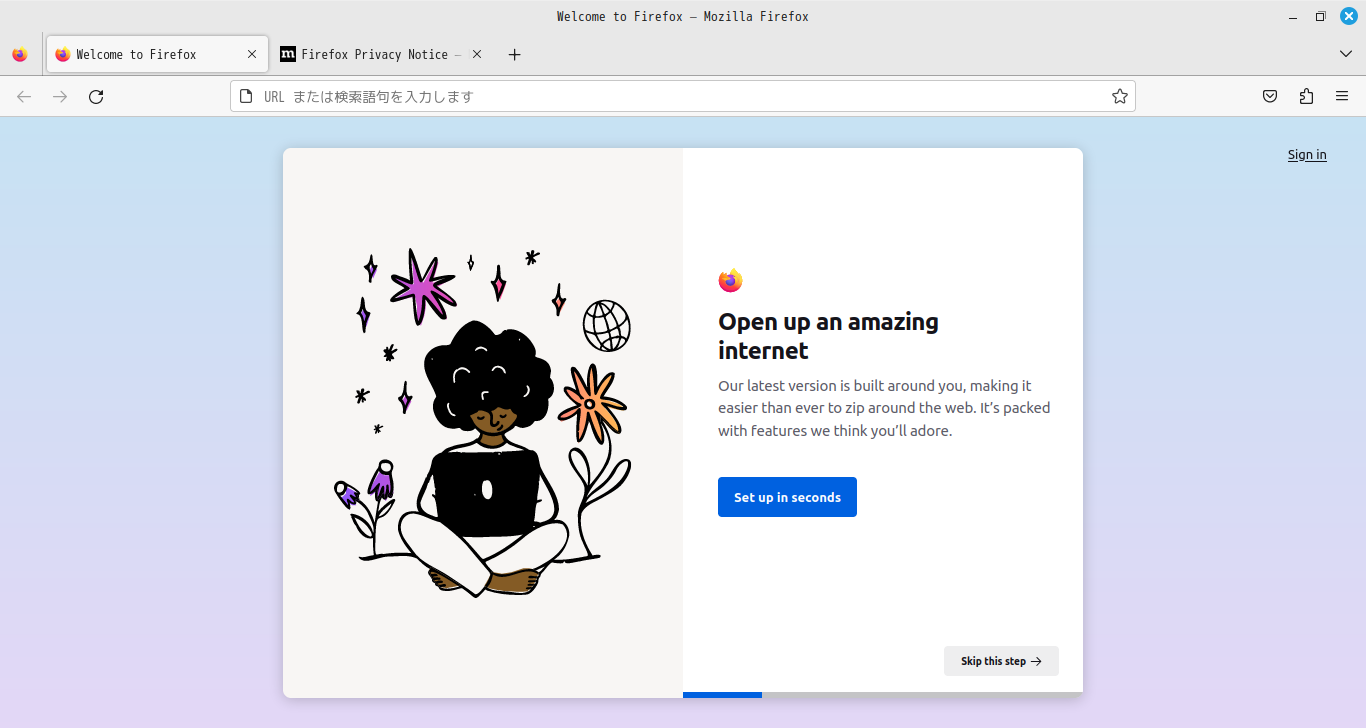Screen dimensions: 1366x728
Task: Click the illustration of person with laptop
Action: [483, 423]
